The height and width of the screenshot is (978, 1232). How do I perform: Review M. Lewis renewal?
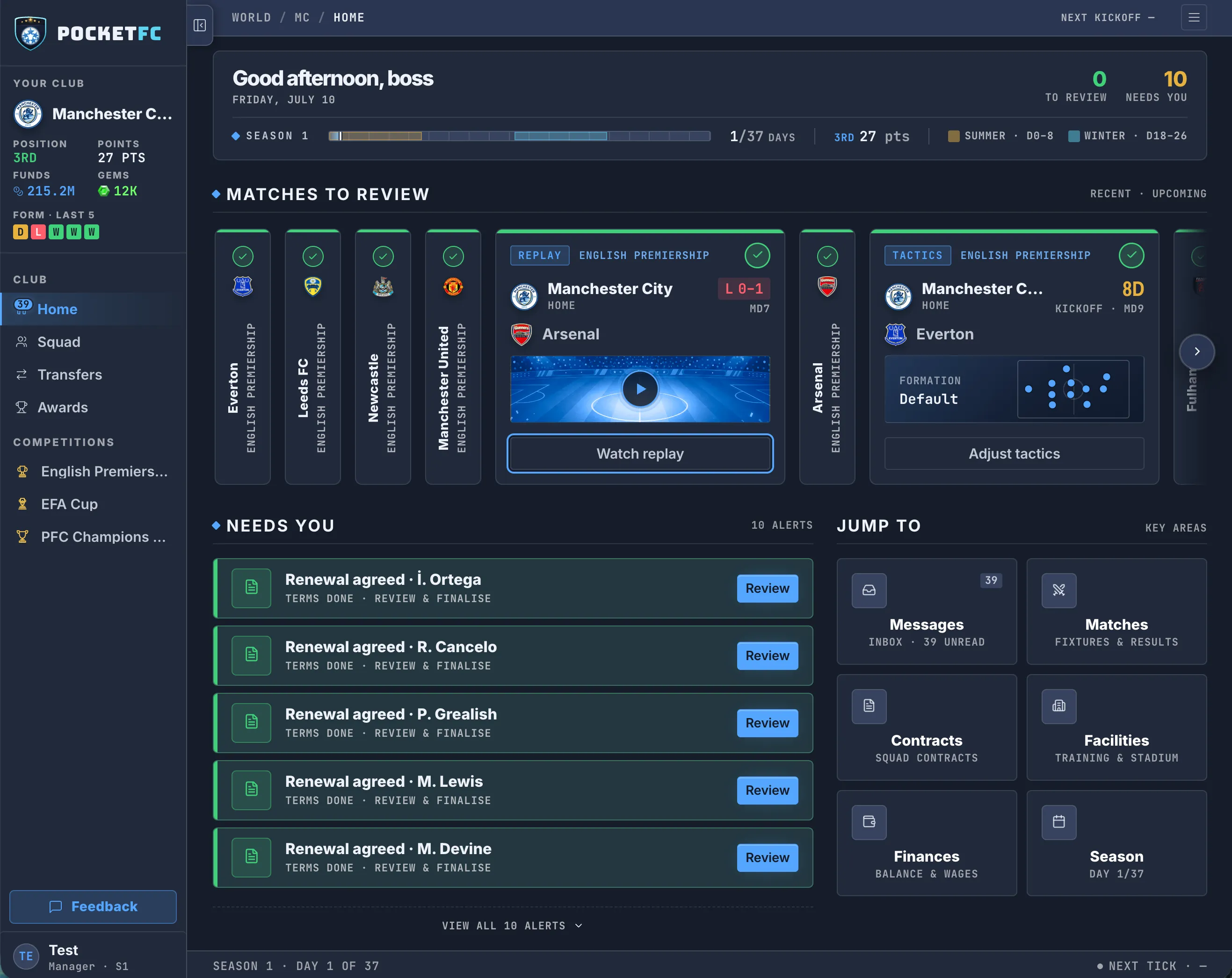[x=768, y=790]
